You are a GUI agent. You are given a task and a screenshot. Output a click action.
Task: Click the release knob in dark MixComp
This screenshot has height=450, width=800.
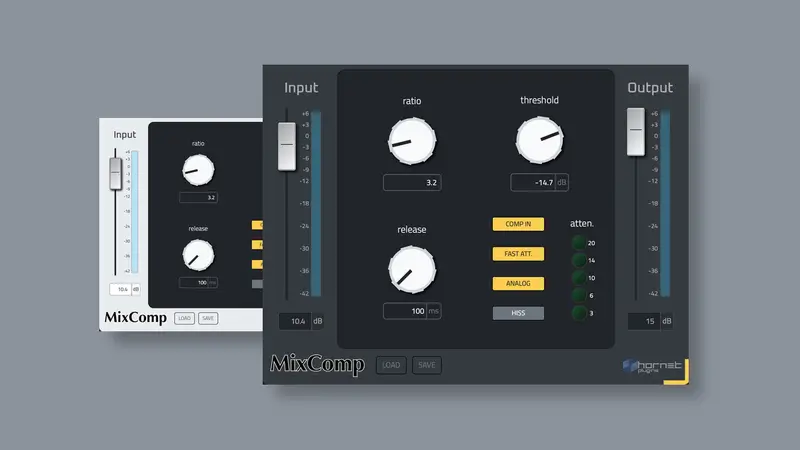[412, 269]
